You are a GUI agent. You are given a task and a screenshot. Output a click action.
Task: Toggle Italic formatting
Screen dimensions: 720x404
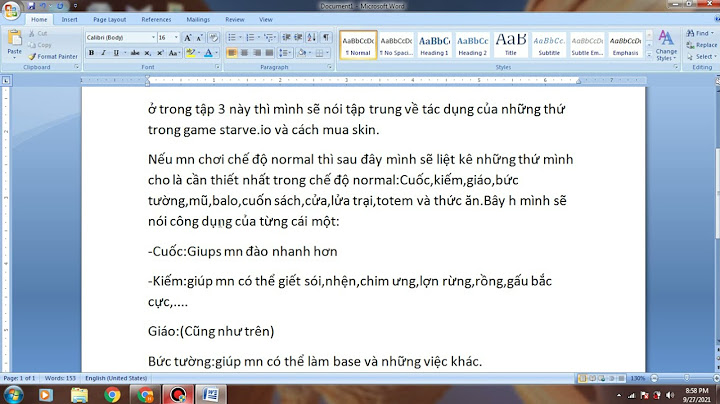coord(104,53)
